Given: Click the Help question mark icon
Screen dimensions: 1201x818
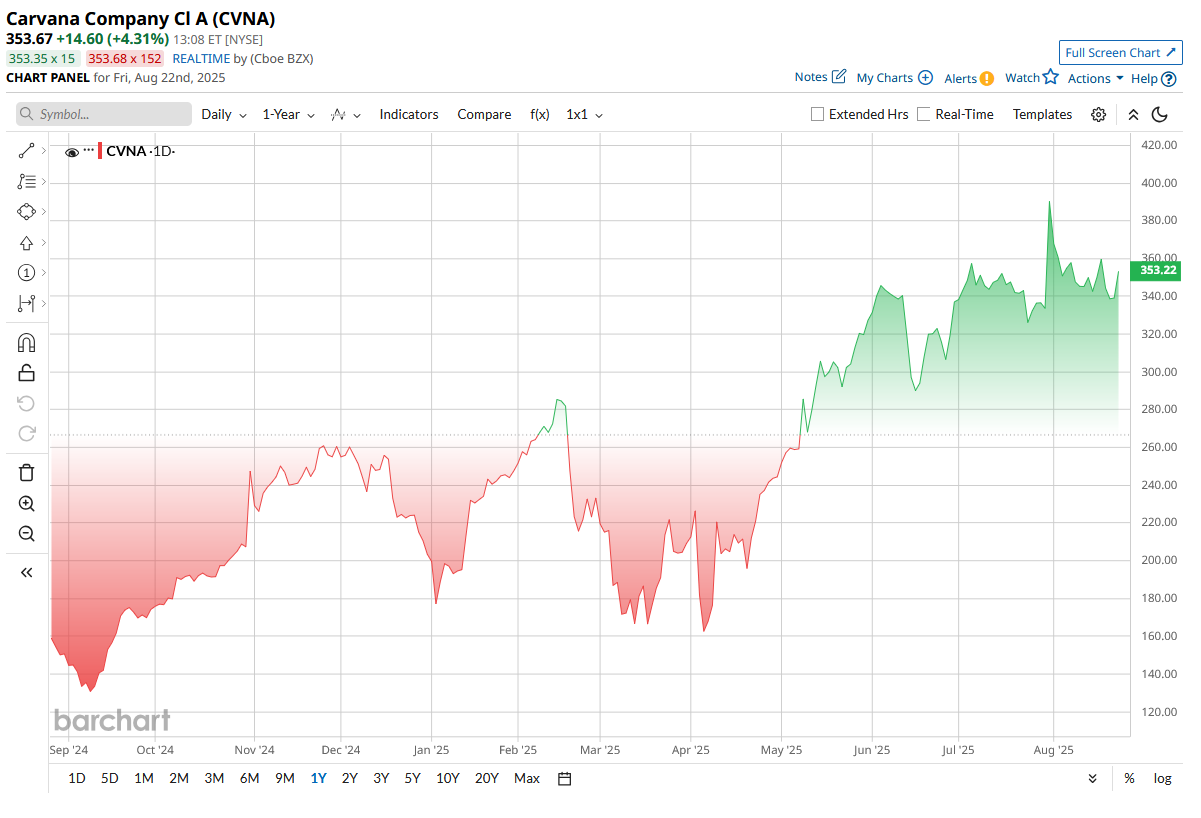Looking at the screenshot, I should coord(1169,79).
